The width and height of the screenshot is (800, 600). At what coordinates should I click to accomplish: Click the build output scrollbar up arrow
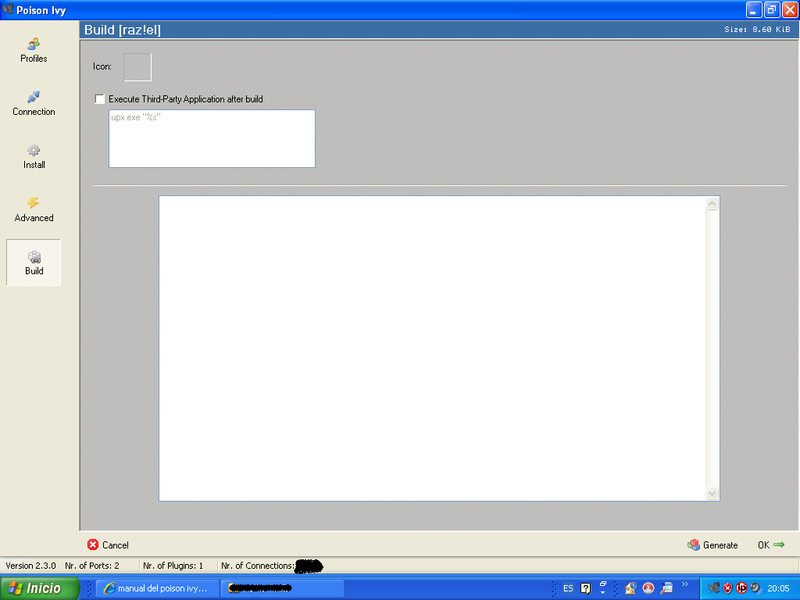click(x=712, y=204)
